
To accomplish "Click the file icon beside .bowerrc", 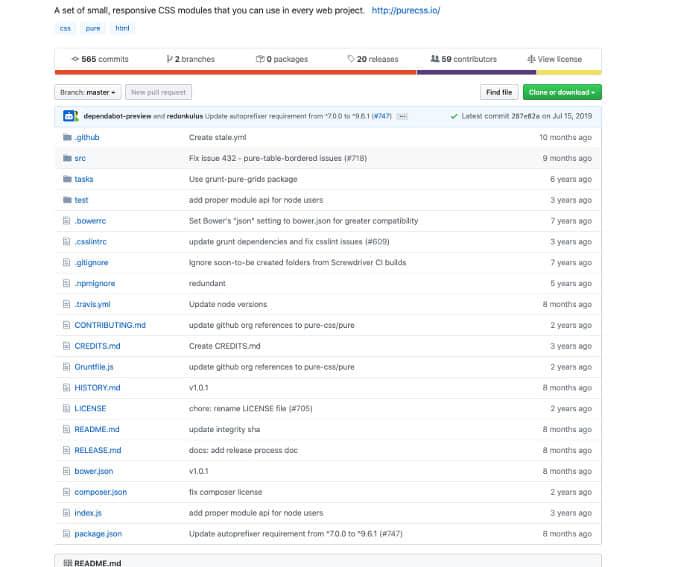I will pos(65,221).
